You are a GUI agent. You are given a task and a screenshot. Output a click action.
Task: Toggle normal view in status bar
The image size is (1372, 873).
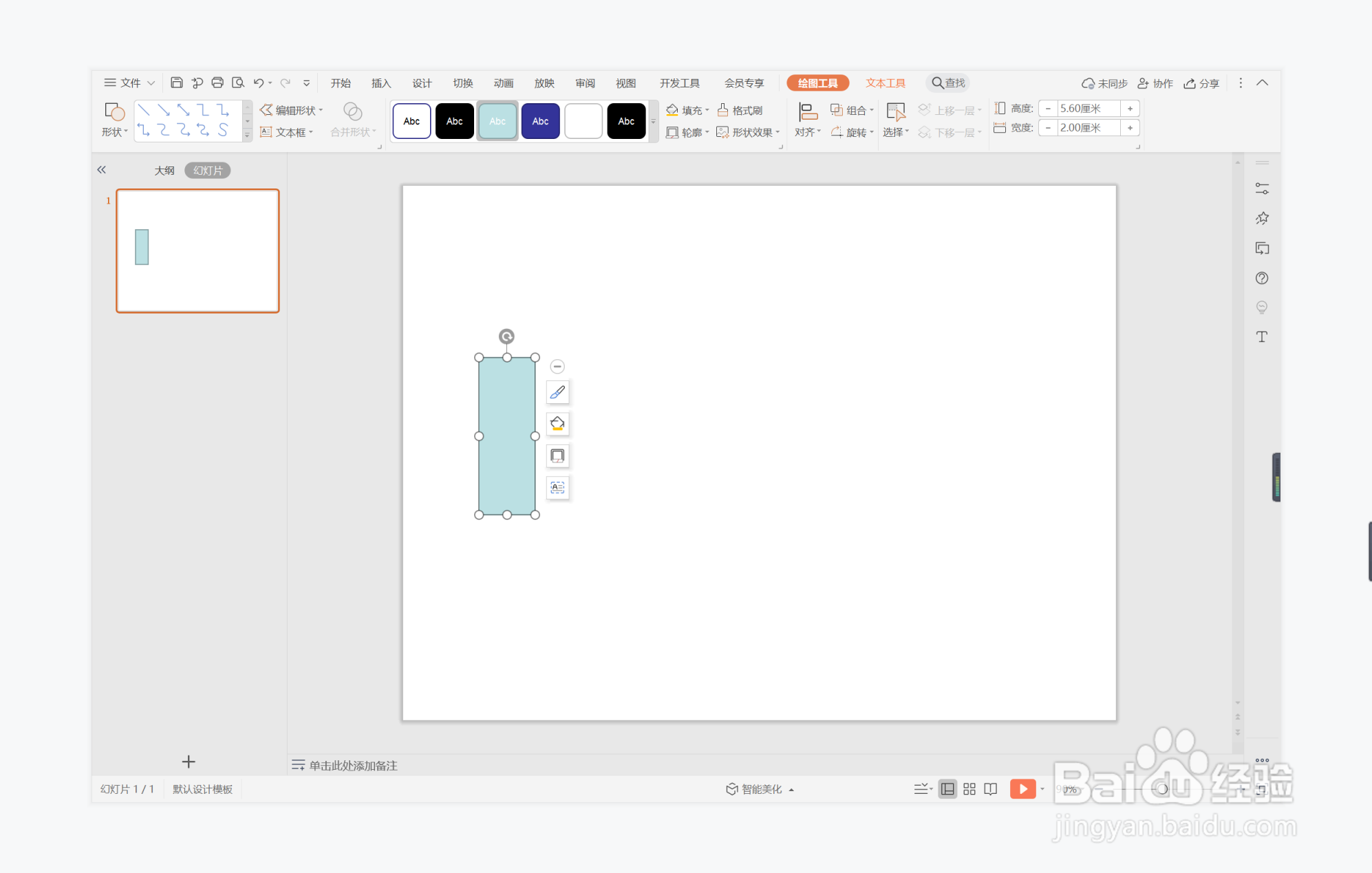click(x=947, y=789)
